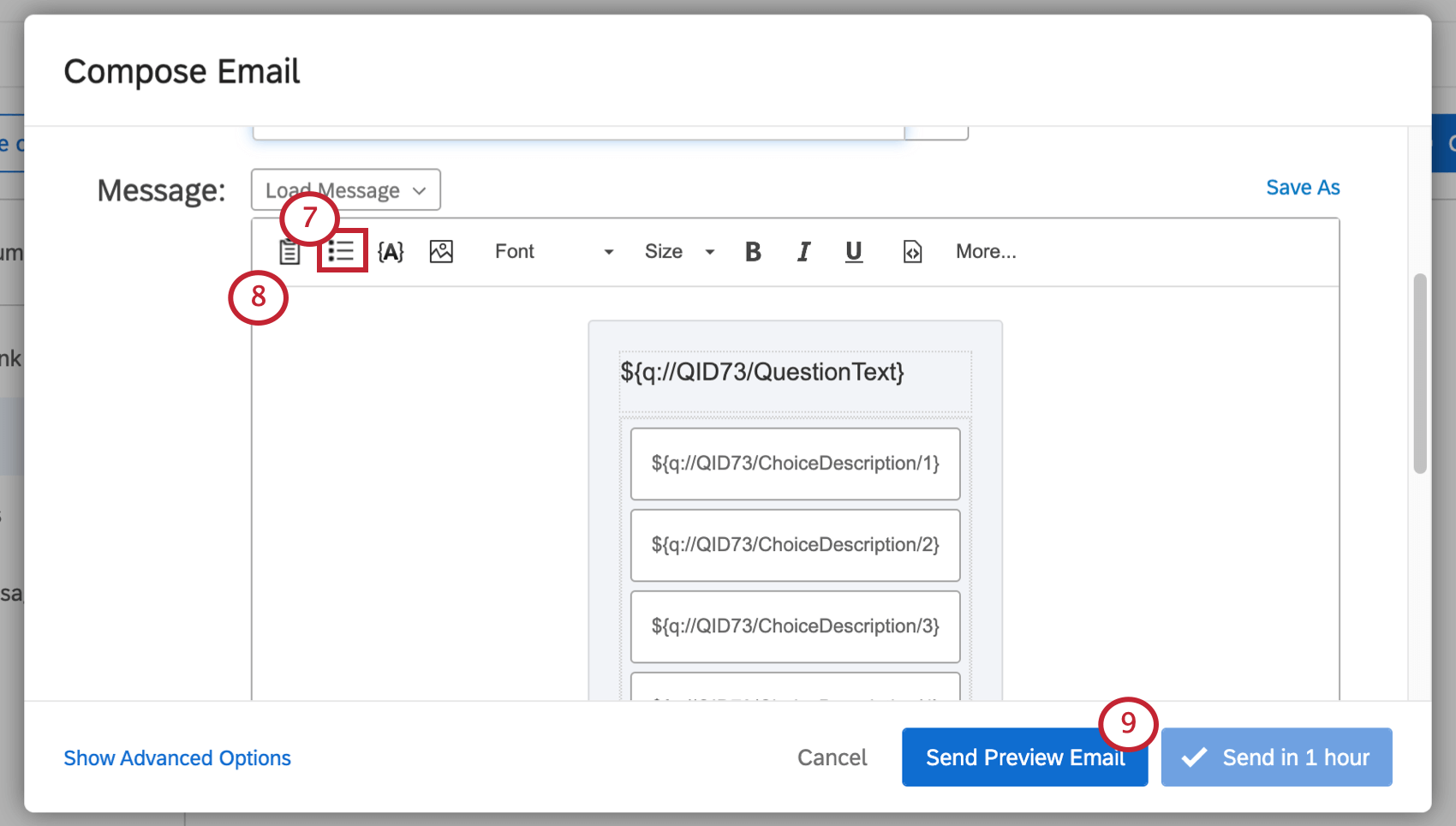Open the Size dropdown
Image resolution: width=1456 pixels, height=826 pixels.
[x=679, y=251]
